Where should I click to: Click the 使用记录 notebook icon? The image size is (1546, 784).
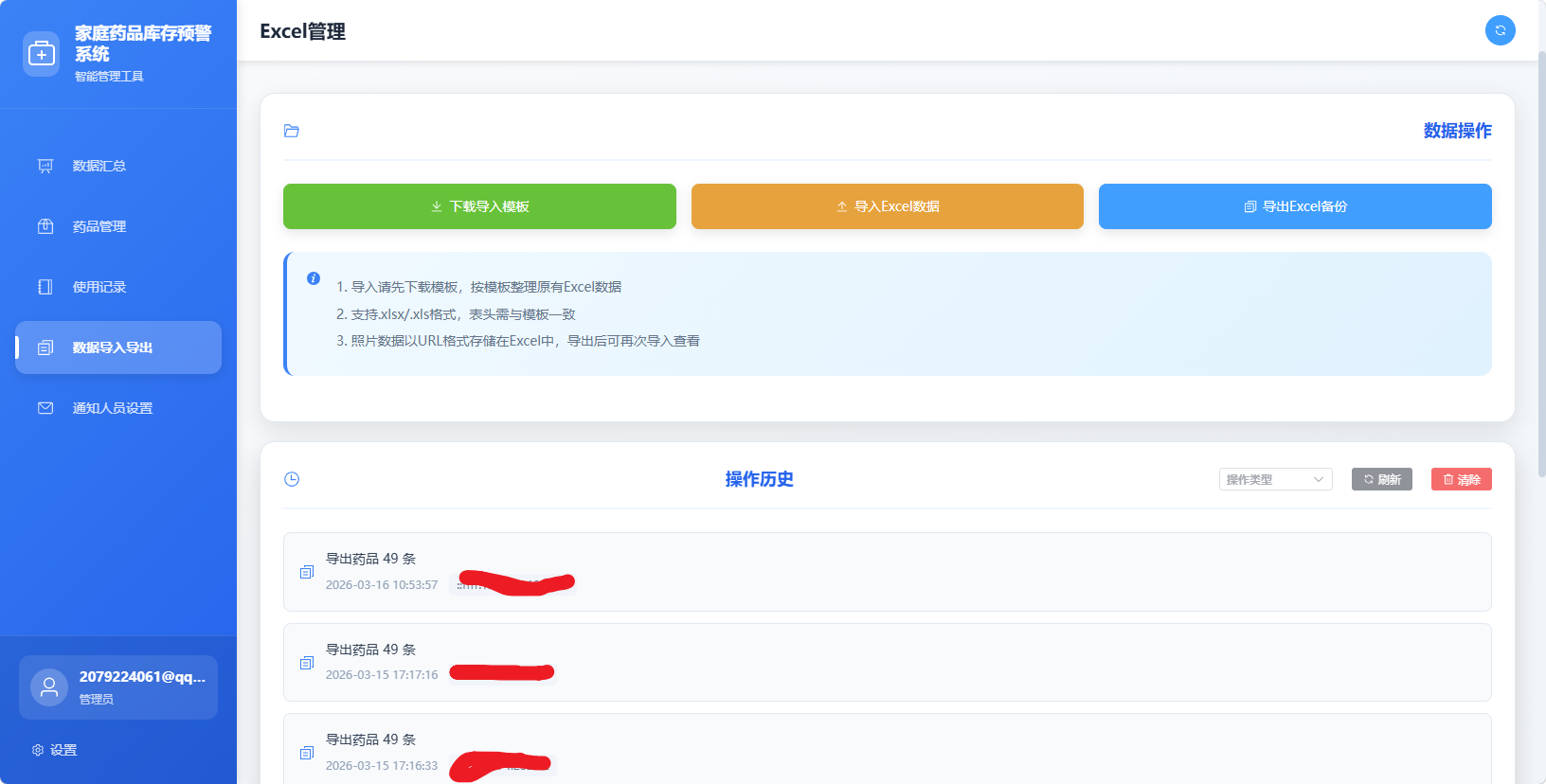pyautogui.click(x=45, y=287)
